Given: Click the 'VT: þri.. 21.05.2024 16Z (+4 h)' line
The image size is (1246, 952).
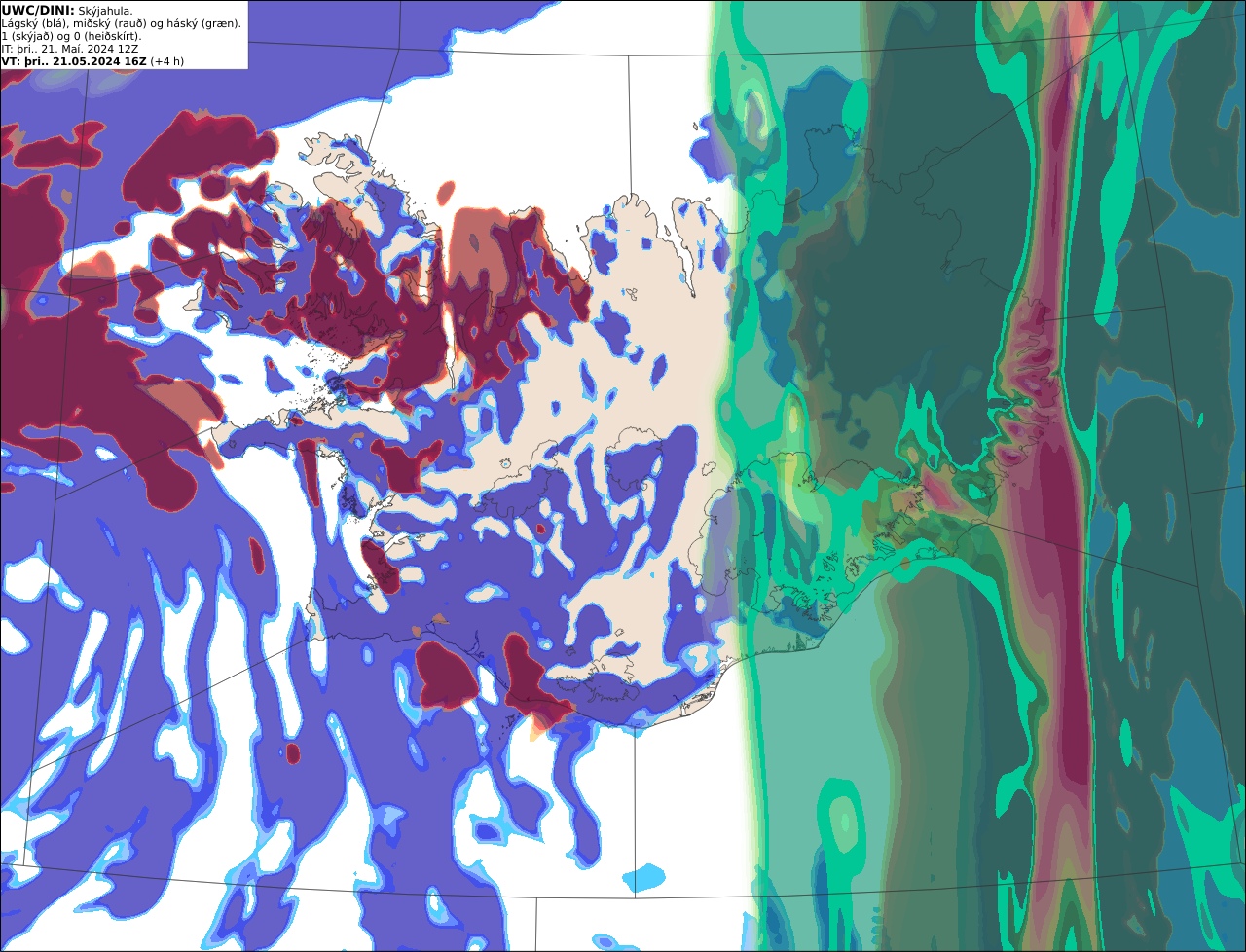Looking at the screenshot, I should (92, 61).
